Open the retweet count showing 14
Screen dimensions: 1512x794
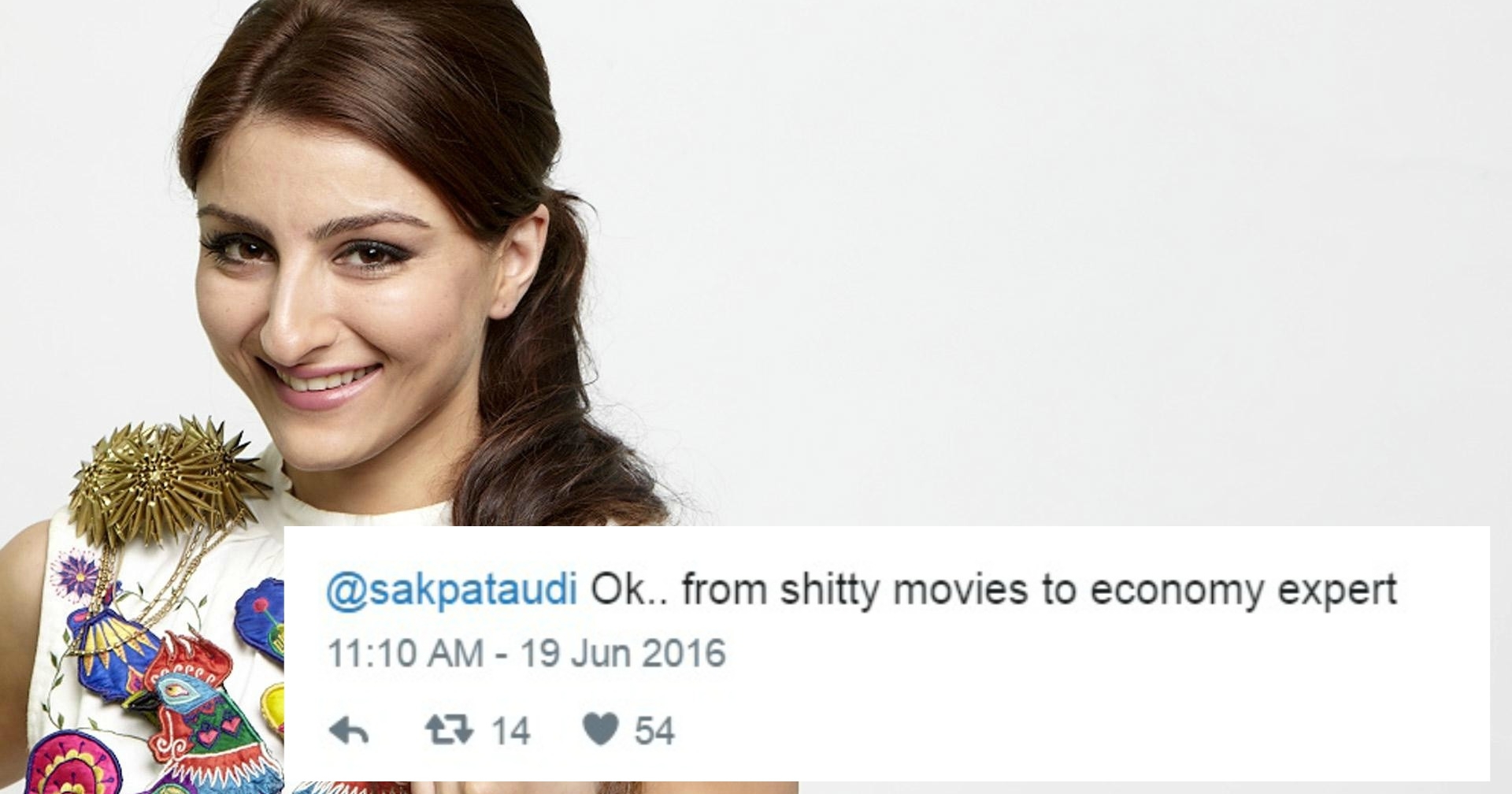click(x=511, y=731)
